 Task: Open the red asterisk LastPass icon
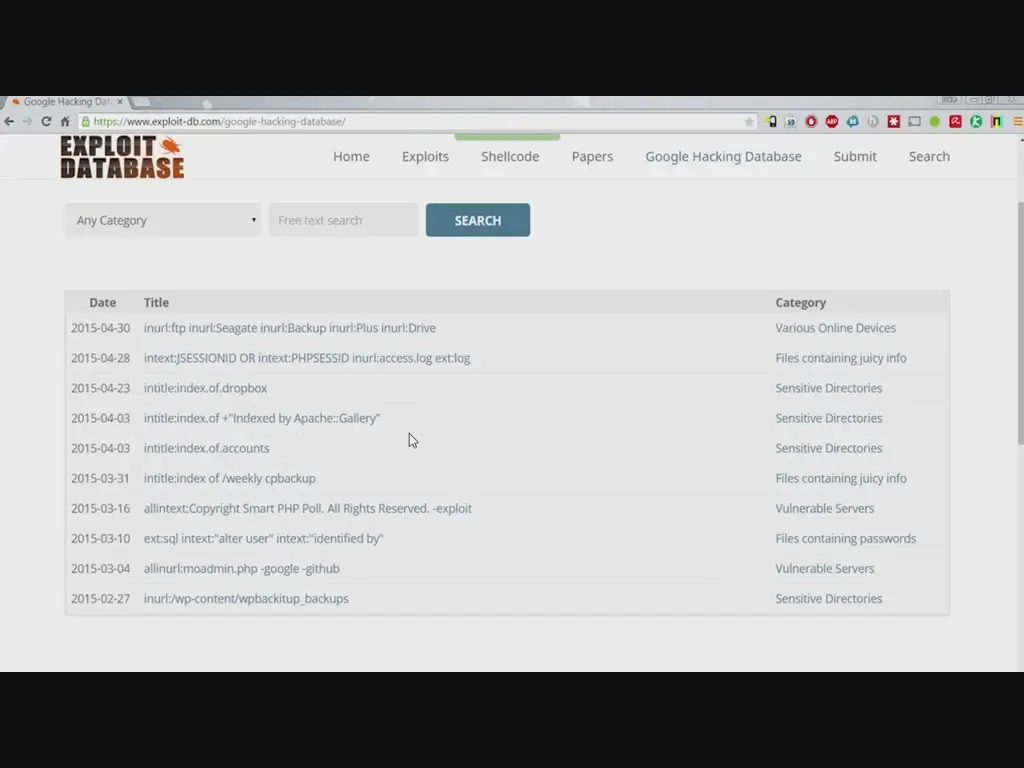(x=893, y=121)
